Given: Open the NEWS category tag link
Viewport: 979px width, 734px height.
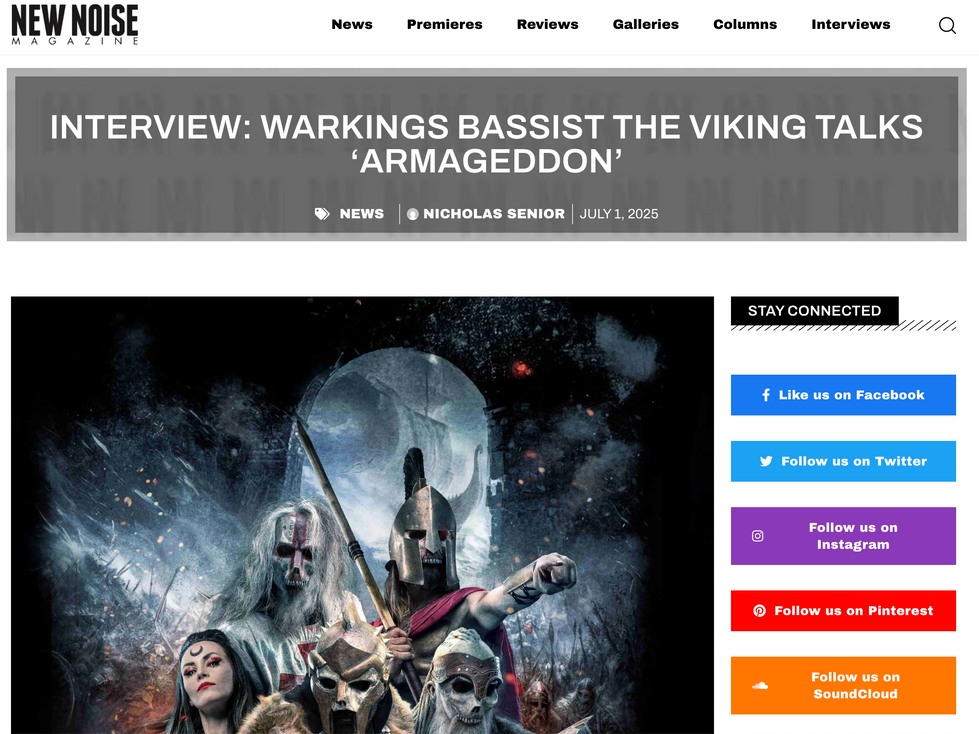Looking at the screenshot, I should point(362,214).
